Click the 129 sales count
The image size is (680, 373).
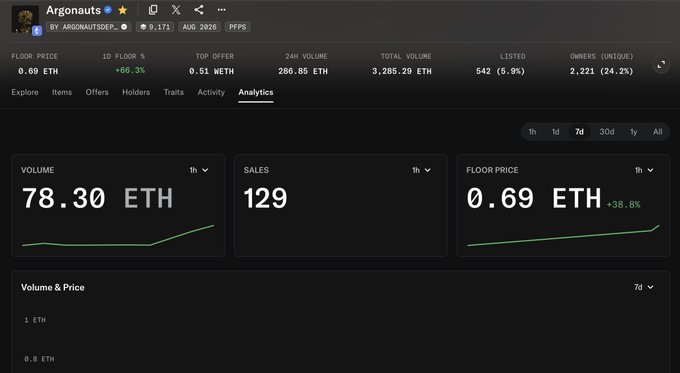pos(265,198)
